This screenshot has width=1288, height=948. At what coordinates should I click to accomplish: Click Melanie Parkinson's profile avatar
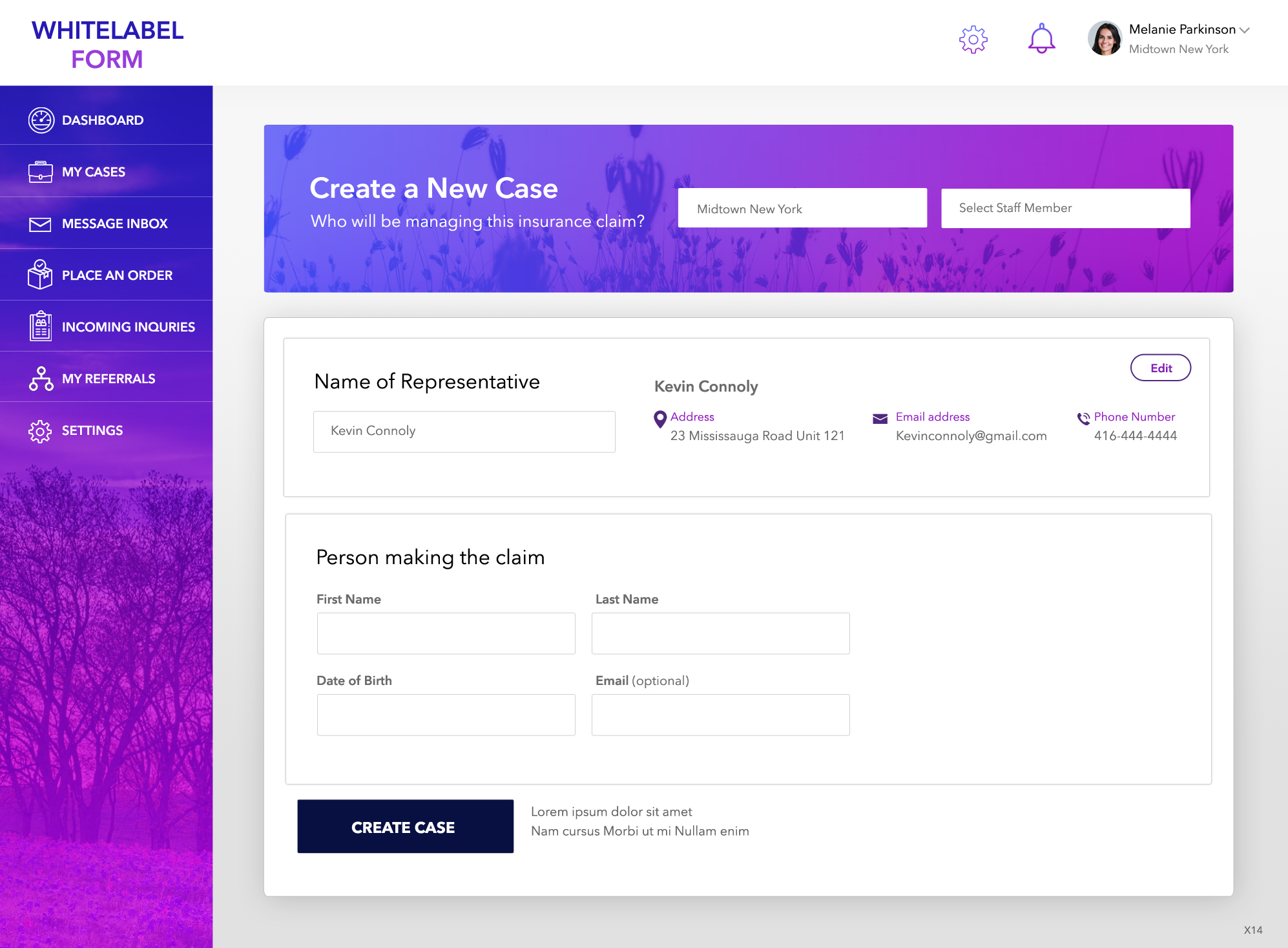click(1105, 39)
